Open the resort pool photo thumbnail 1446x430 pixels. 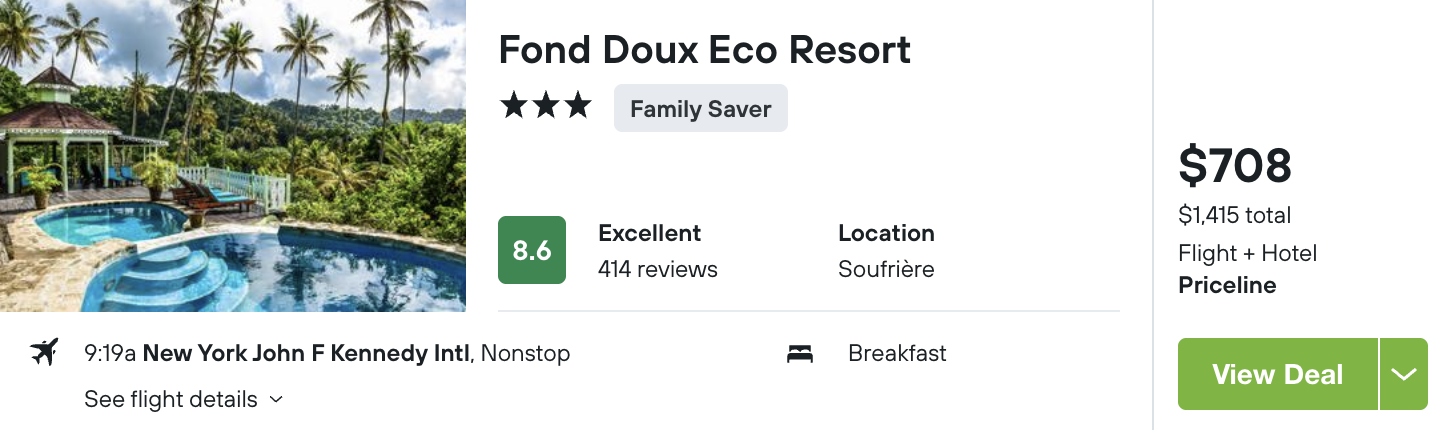click(x=233, y=156)
